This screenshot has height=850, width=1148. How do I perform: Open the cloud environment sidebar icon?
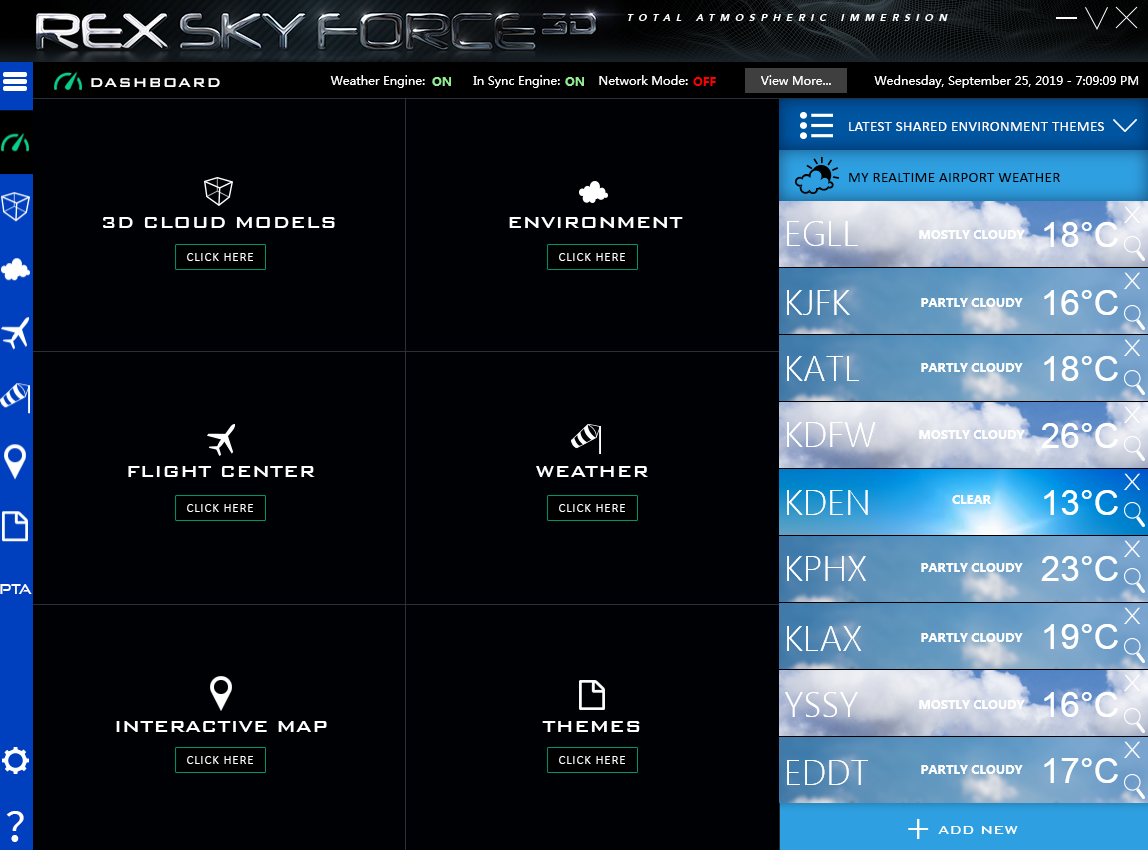[16, 269]
